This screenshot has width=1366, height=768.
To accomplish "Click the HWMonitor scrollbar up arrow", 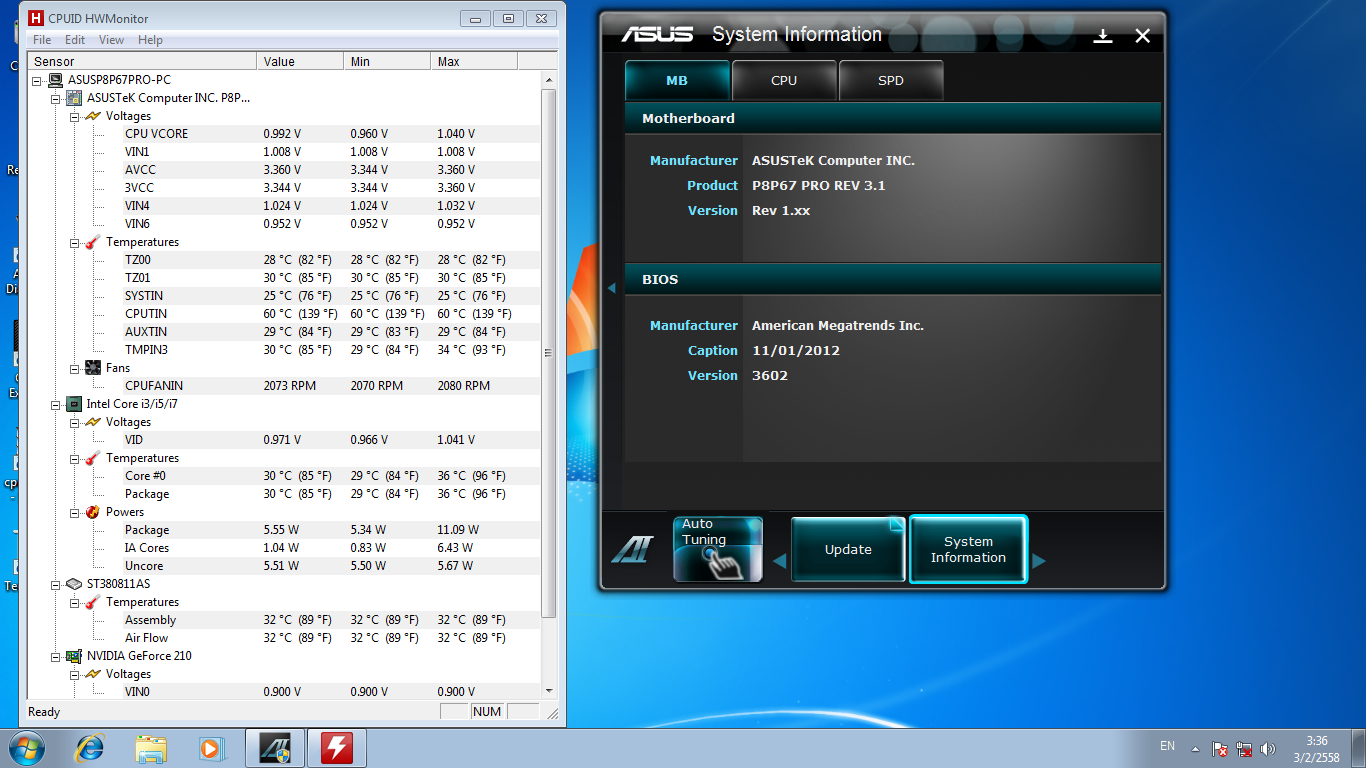I will click(548, 79).
